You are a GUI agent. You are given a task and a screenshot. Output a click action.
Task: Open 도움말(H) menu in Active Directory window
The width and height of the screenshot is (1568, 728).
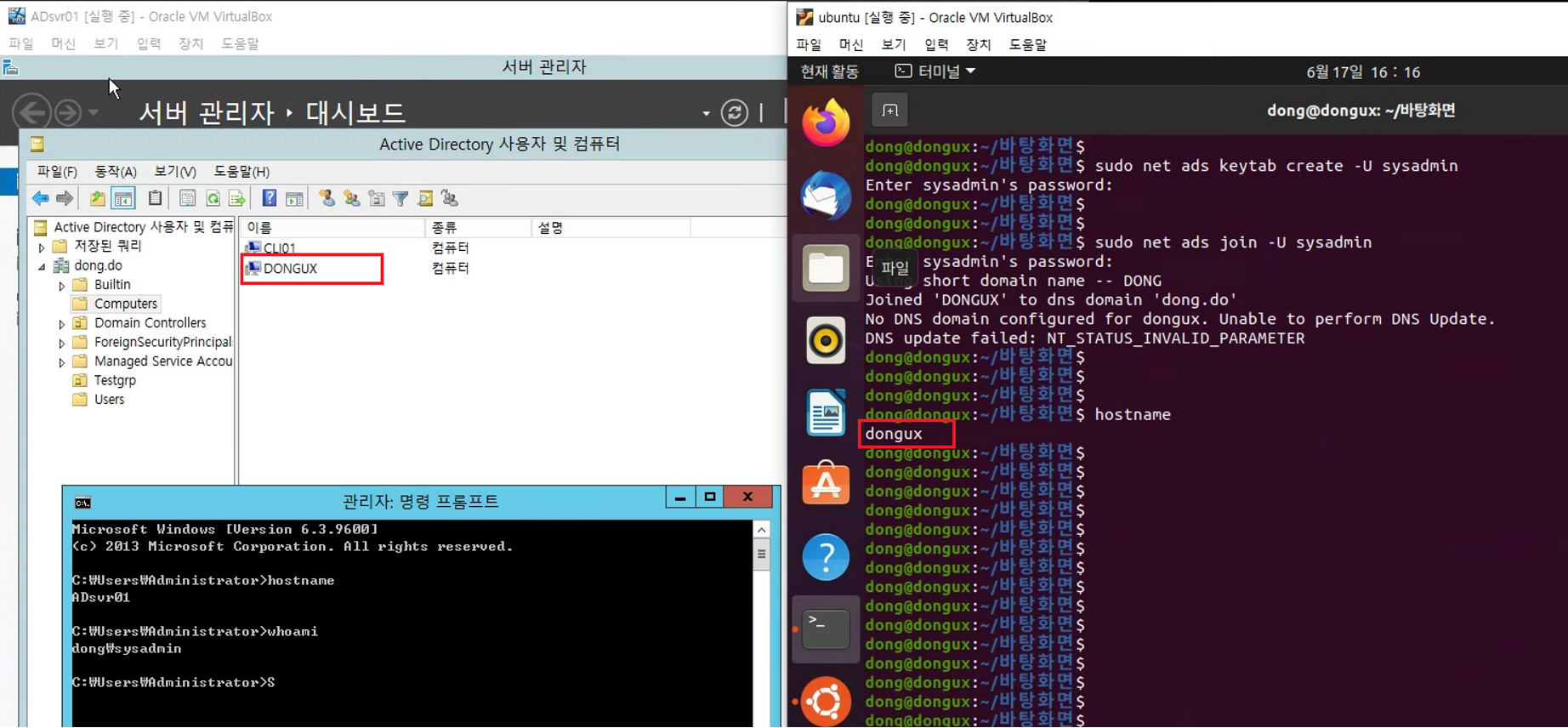241,172
